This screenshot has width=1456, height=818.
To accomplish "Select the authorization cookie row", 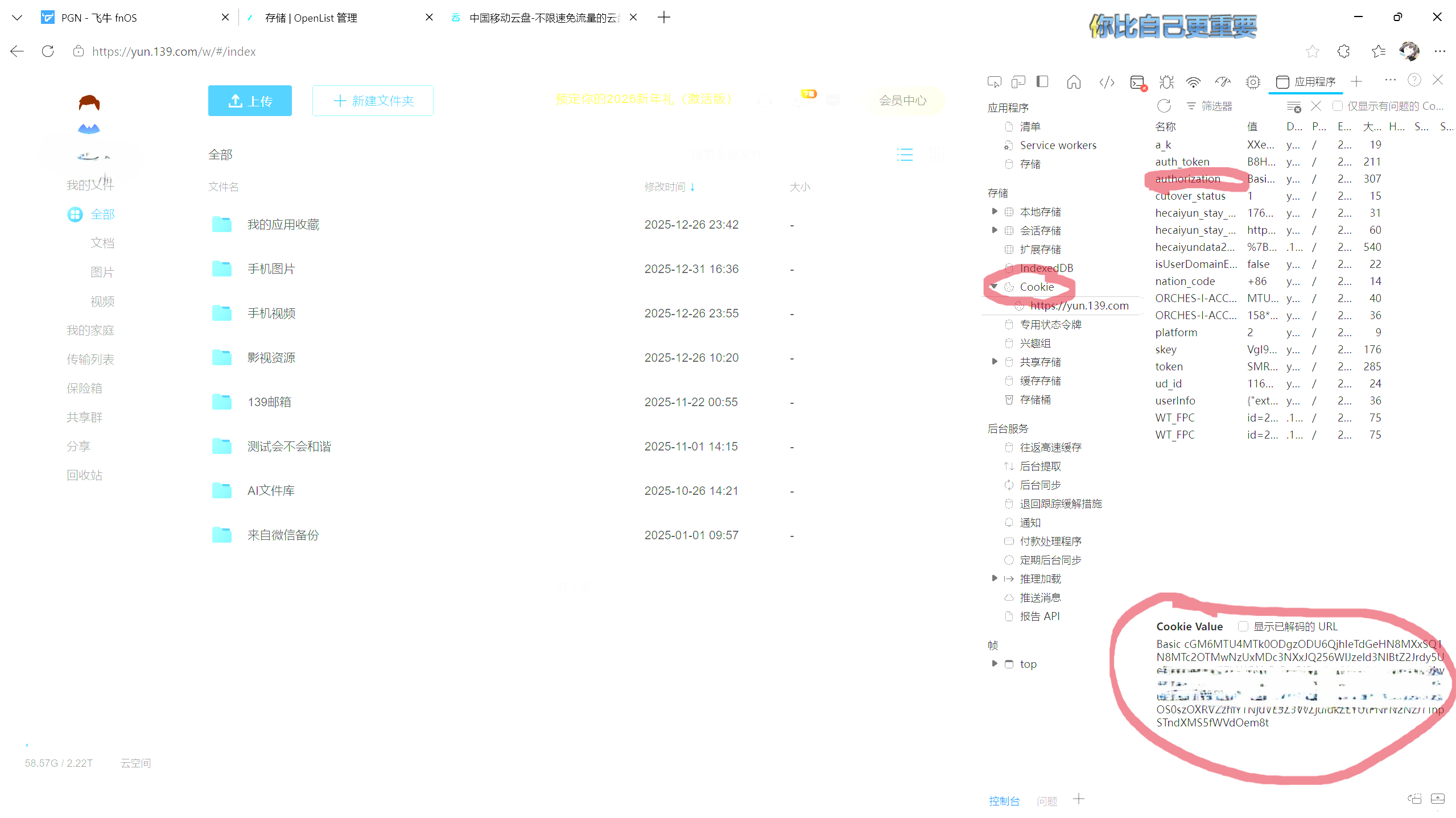I will tap(1187, 179).
